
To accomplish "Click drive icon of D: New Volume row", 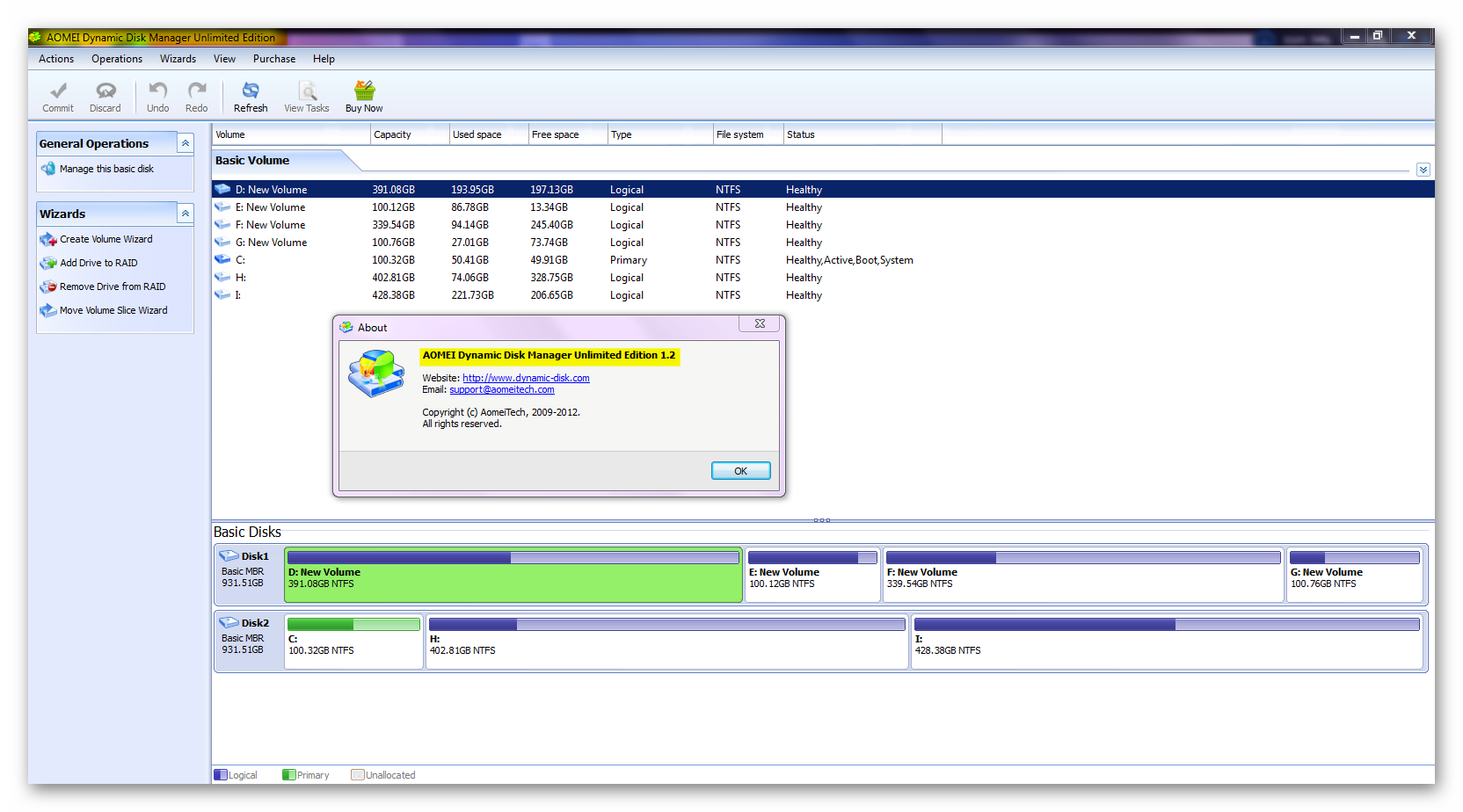I will coord(223,189).
